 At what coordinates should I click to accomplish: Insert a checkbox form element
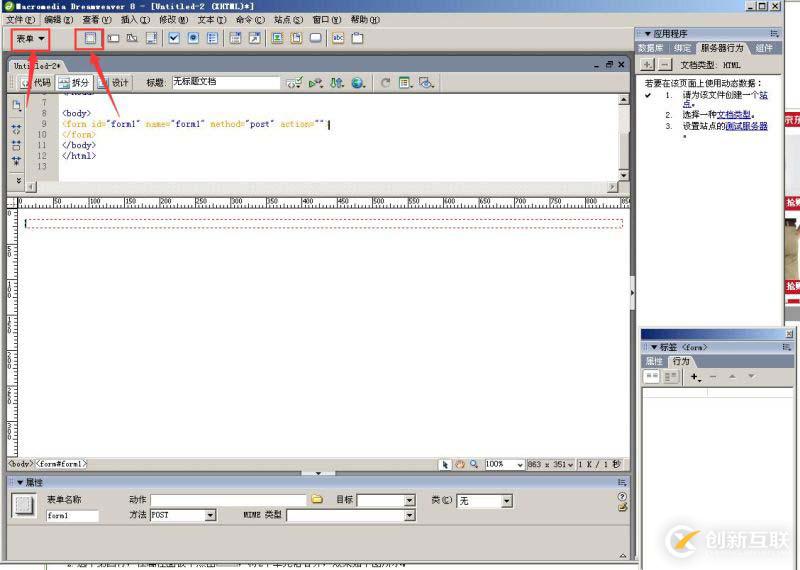[x=173, y=38]
